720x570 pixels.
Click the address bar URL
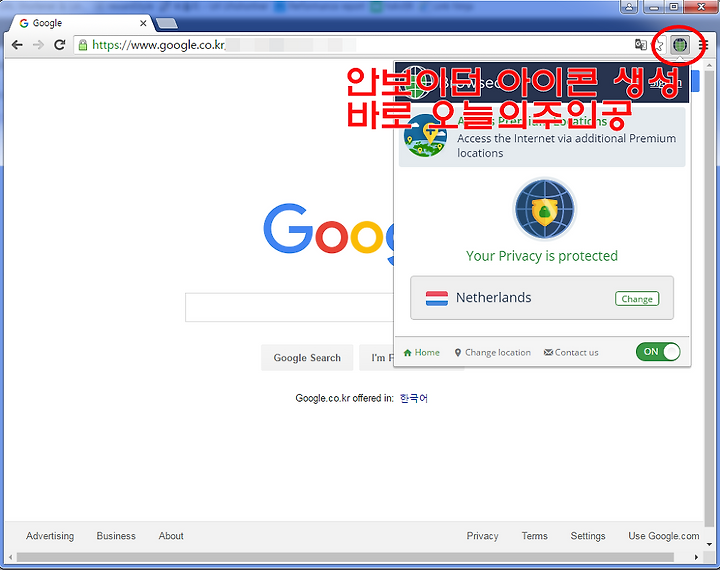158,45
